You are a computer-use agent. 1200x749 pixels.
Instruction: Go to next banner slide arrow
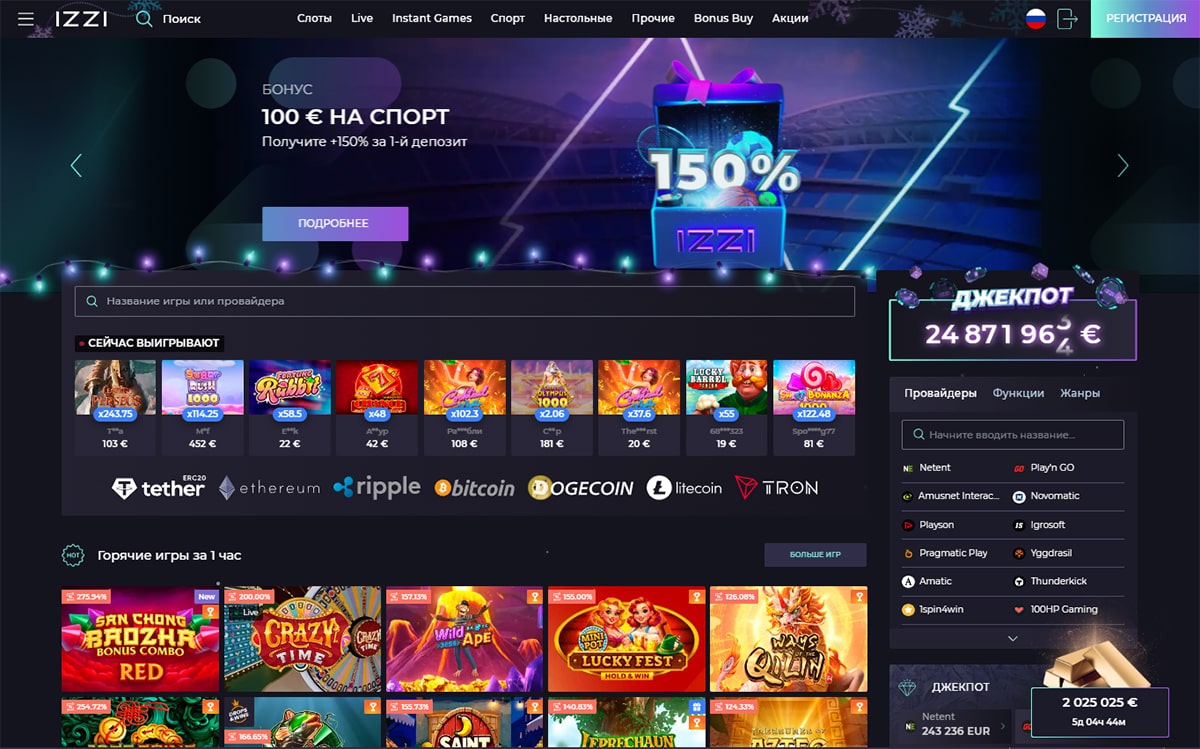1123,165
